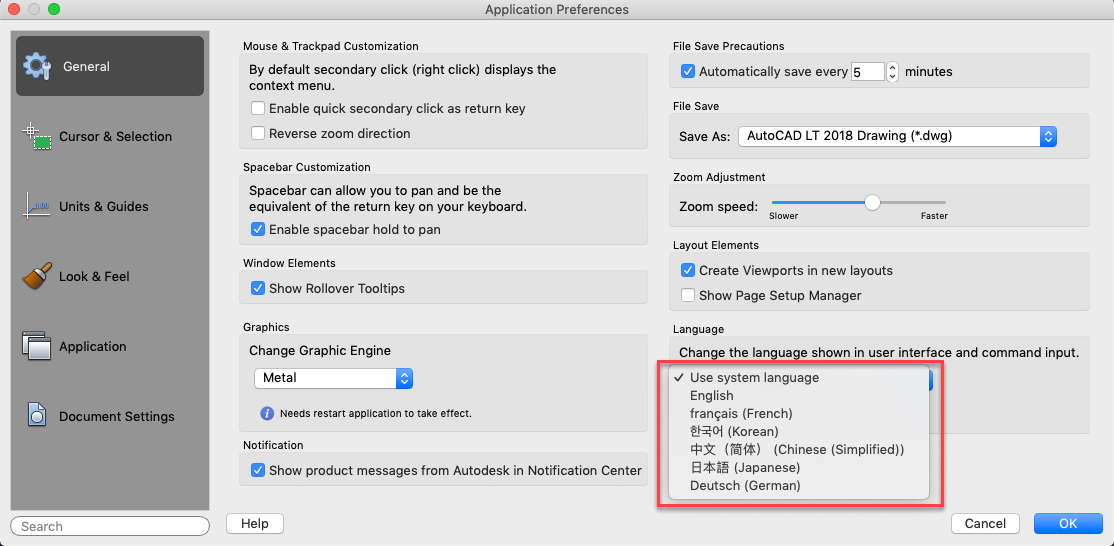This screenshot has height=546, width=1114.
Task: Open Look & Feel paintbrush icon
Action: pyautogui.click(x=37, y=276)
